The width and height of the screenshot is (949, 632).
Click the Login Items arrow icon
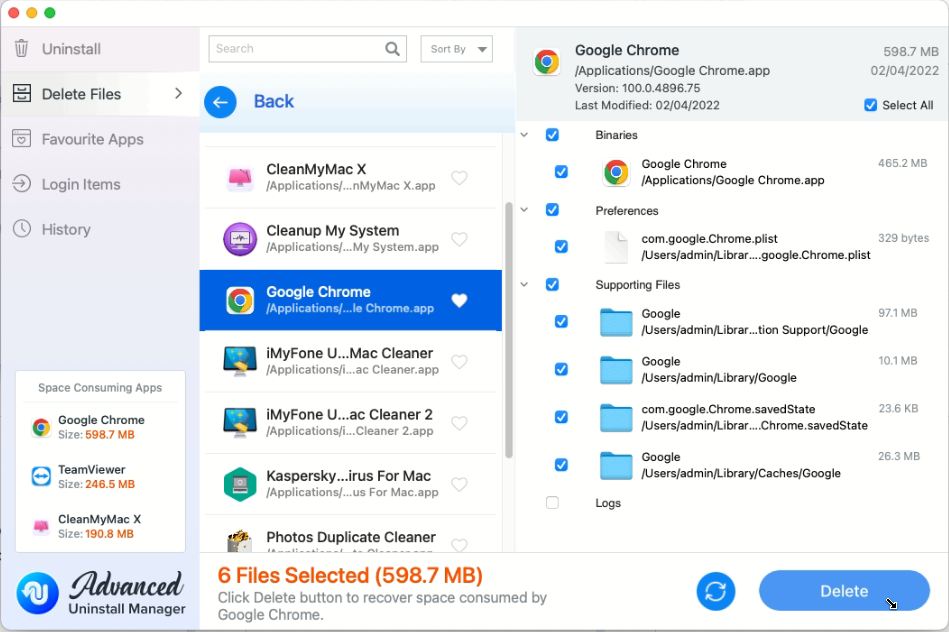23,184
